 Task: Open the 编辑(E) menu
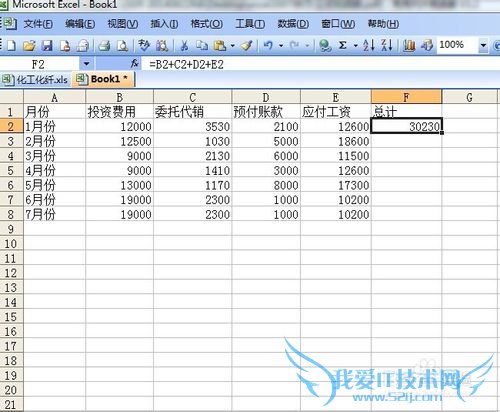click(80, 24)
